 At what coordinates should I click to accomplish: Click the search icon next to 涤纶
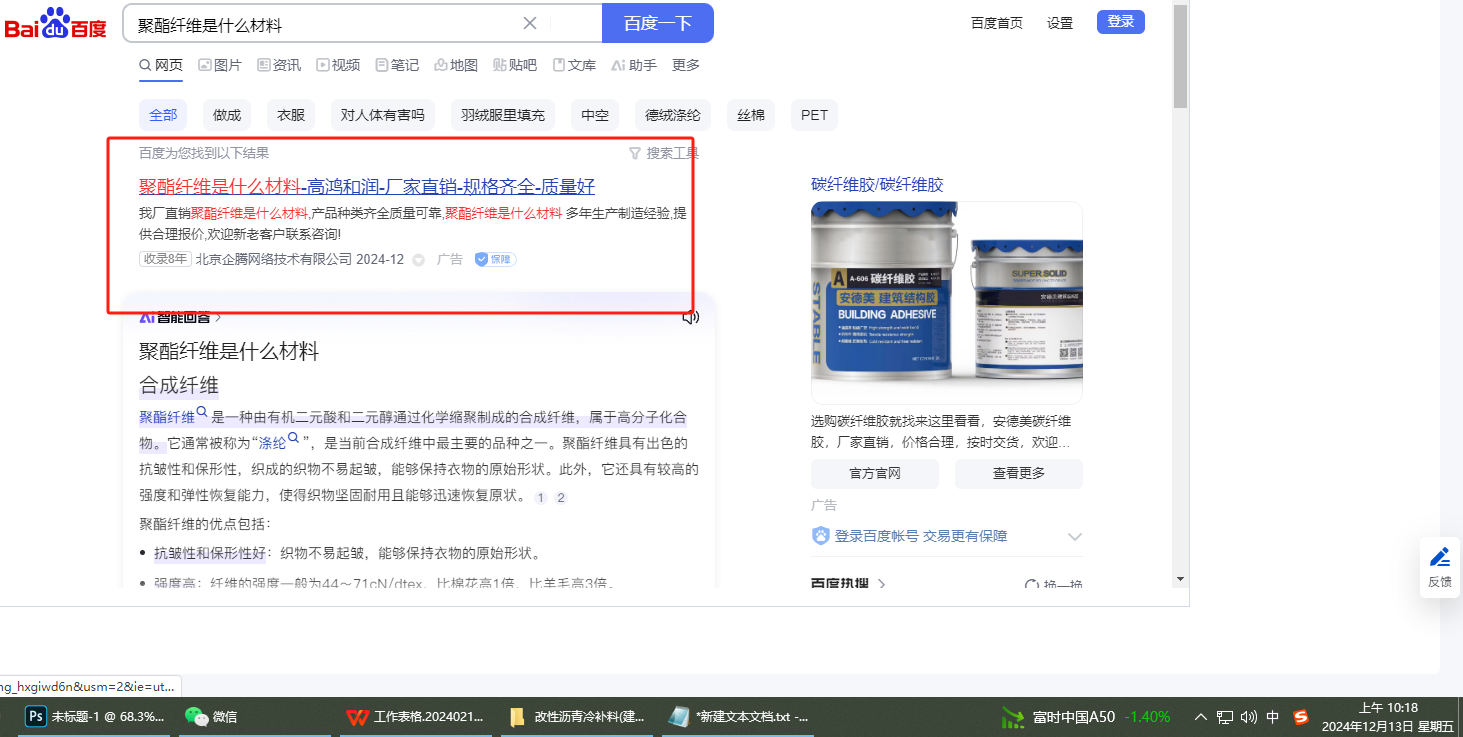coord(294,438)
